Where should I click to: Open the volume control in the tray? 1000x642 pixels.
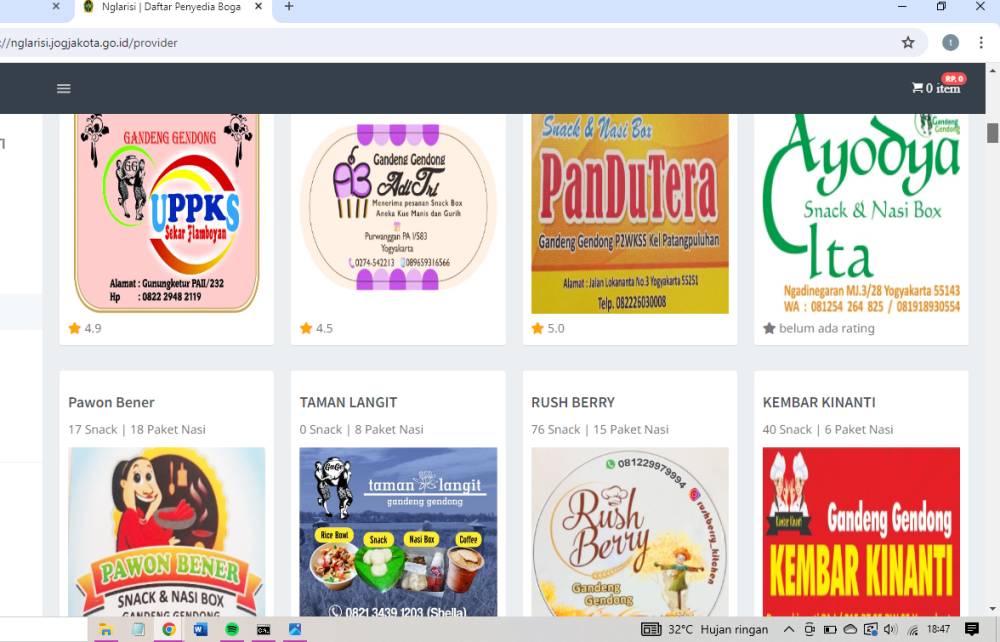[x=890, y=630]
